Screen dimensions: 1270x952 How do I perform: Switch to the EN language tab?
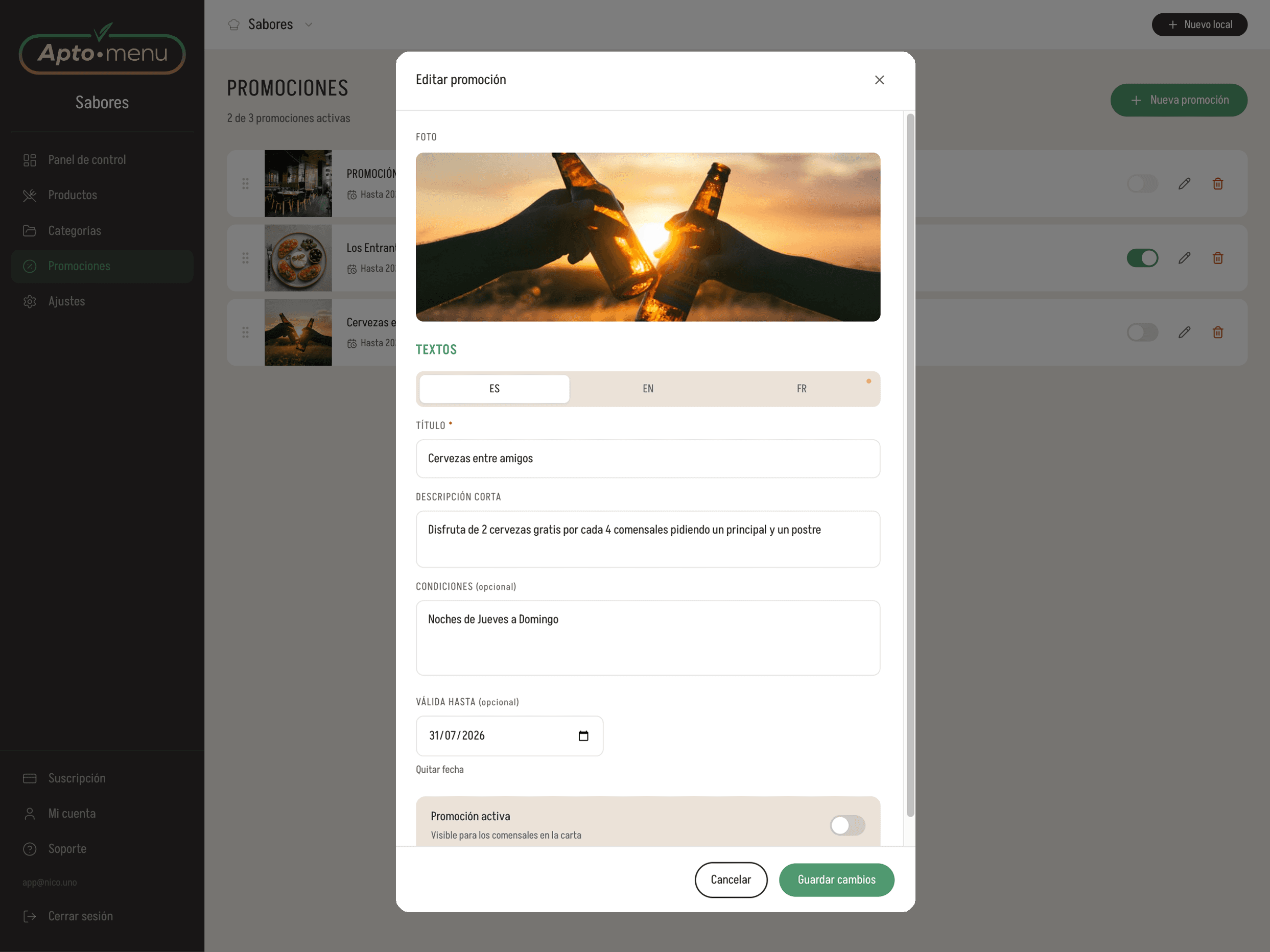648,389
